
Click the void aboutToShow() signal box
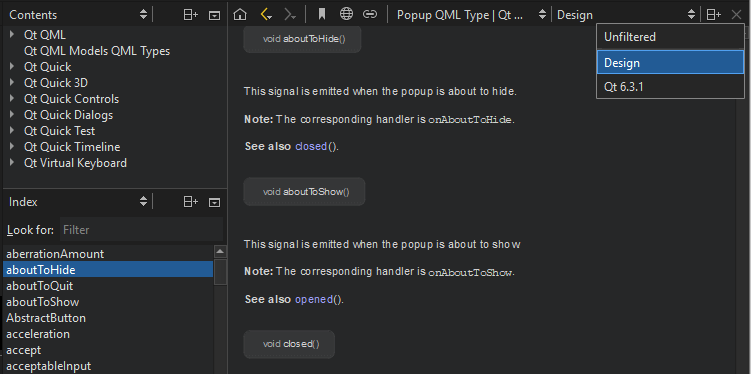point(304,192)
